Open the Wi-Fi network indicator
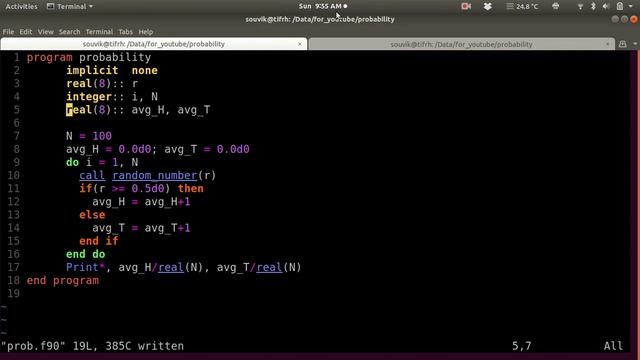The image size is (640, 360). (580, 7)
